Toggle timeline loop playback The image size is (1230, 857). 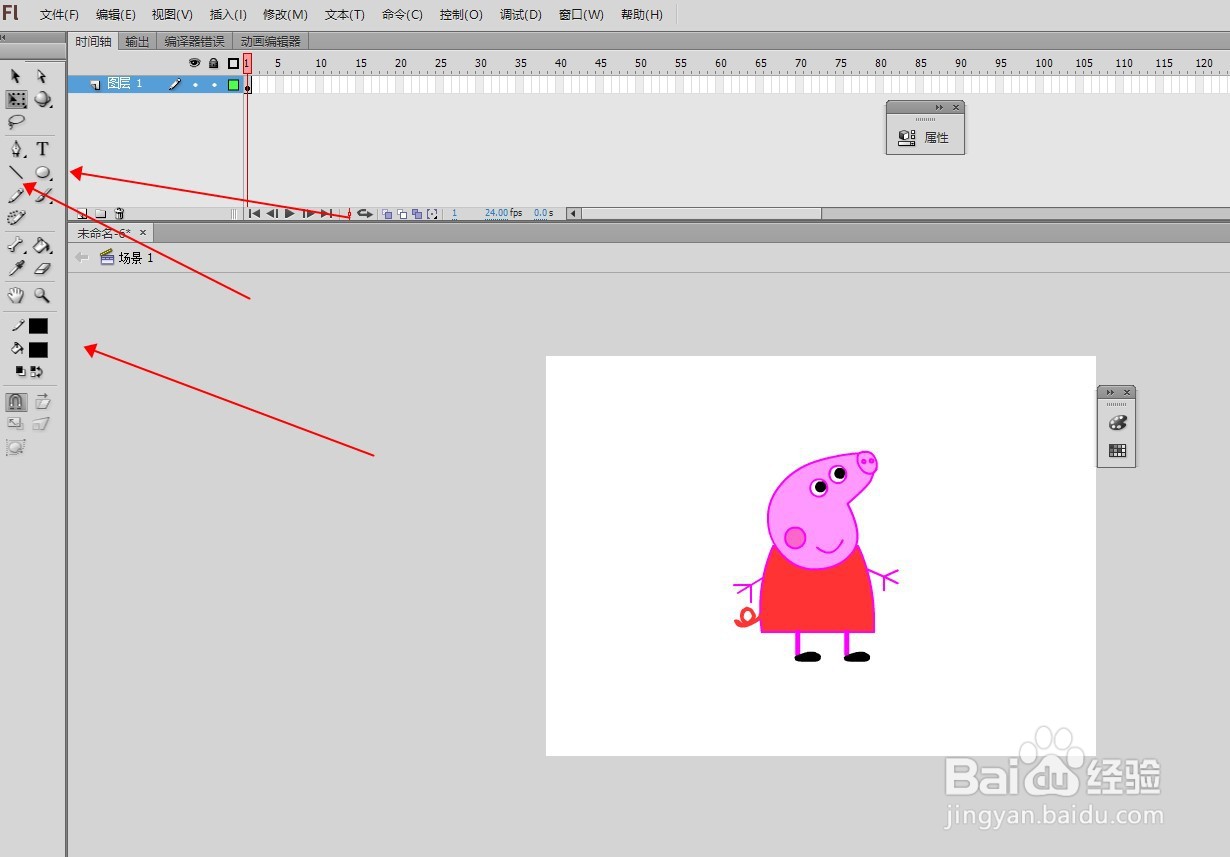pos(365,213)
